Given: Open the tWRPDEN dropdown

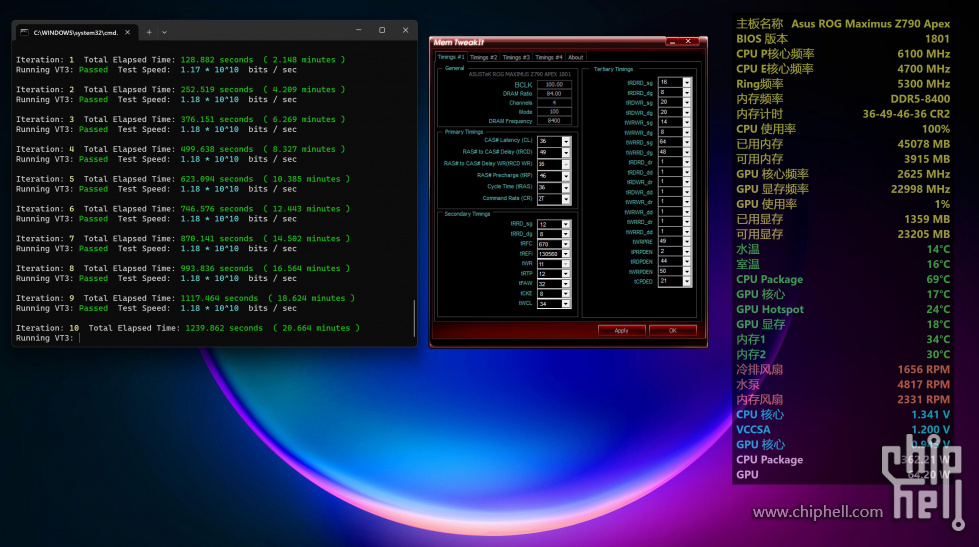Looking at the screenshot, I should (687, 272).
